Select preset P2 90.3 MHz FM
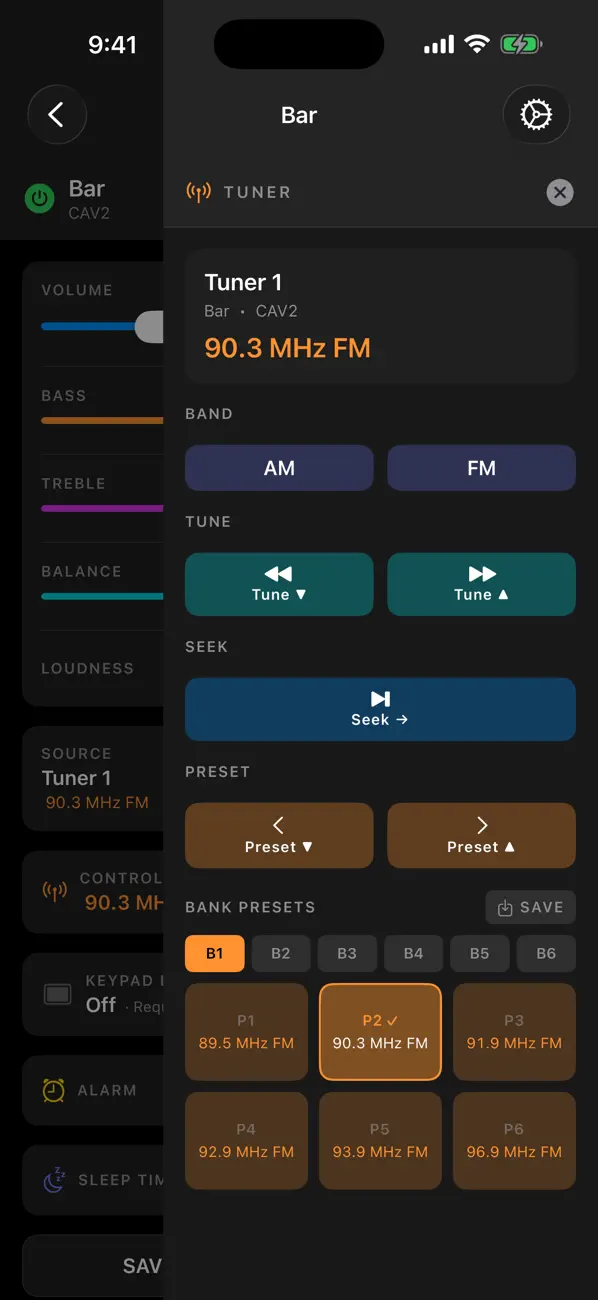 tap(380, 1032)
